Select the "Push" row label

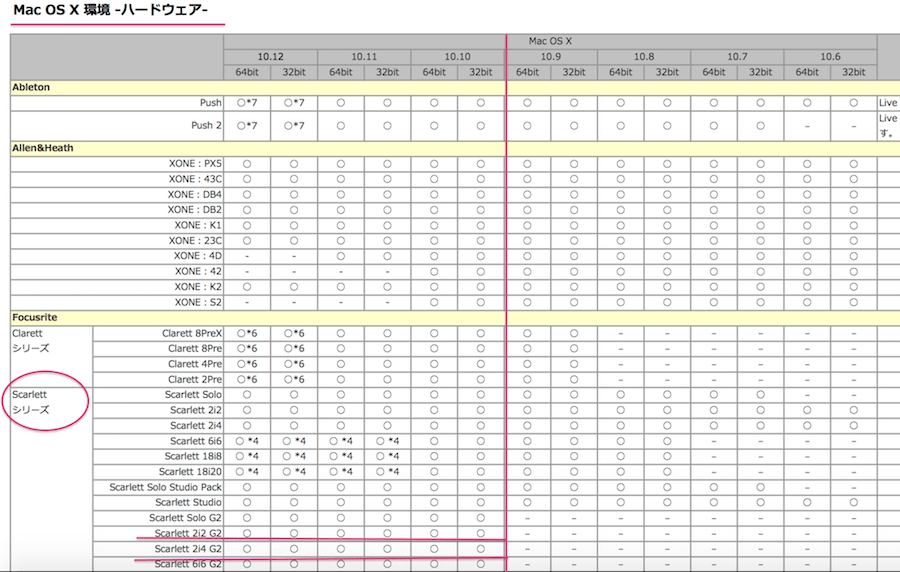[211, 103]
